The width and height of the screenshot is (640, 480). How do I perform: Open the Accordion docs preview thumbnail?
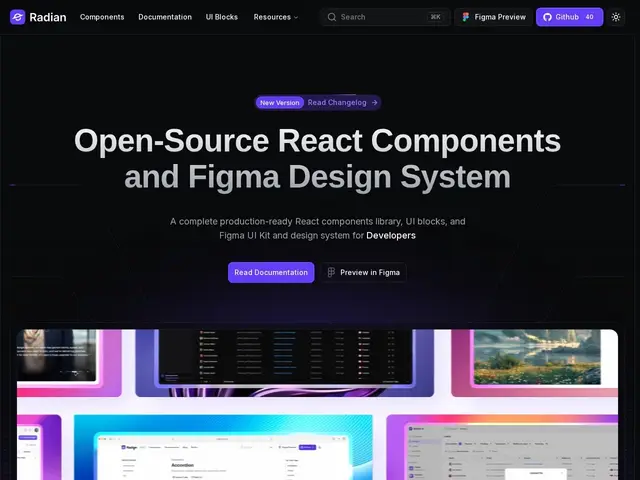pyautogui.click(x=223, y=447)
